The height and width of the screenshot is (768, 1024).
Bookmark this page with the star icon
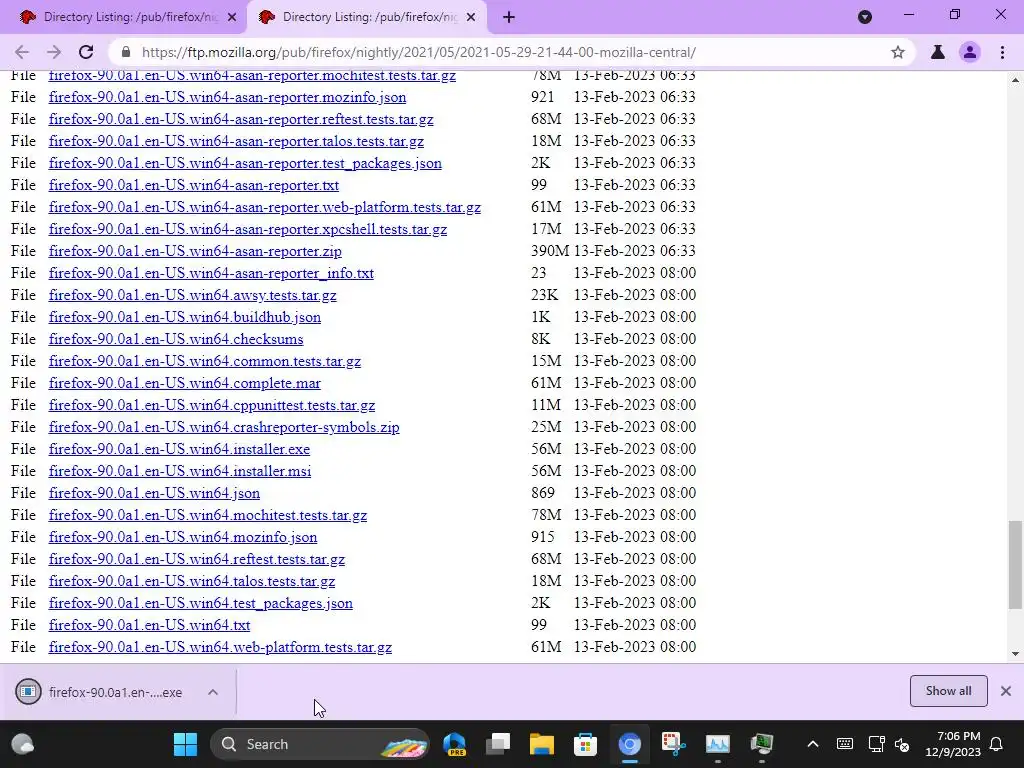(x=898, y=52)
